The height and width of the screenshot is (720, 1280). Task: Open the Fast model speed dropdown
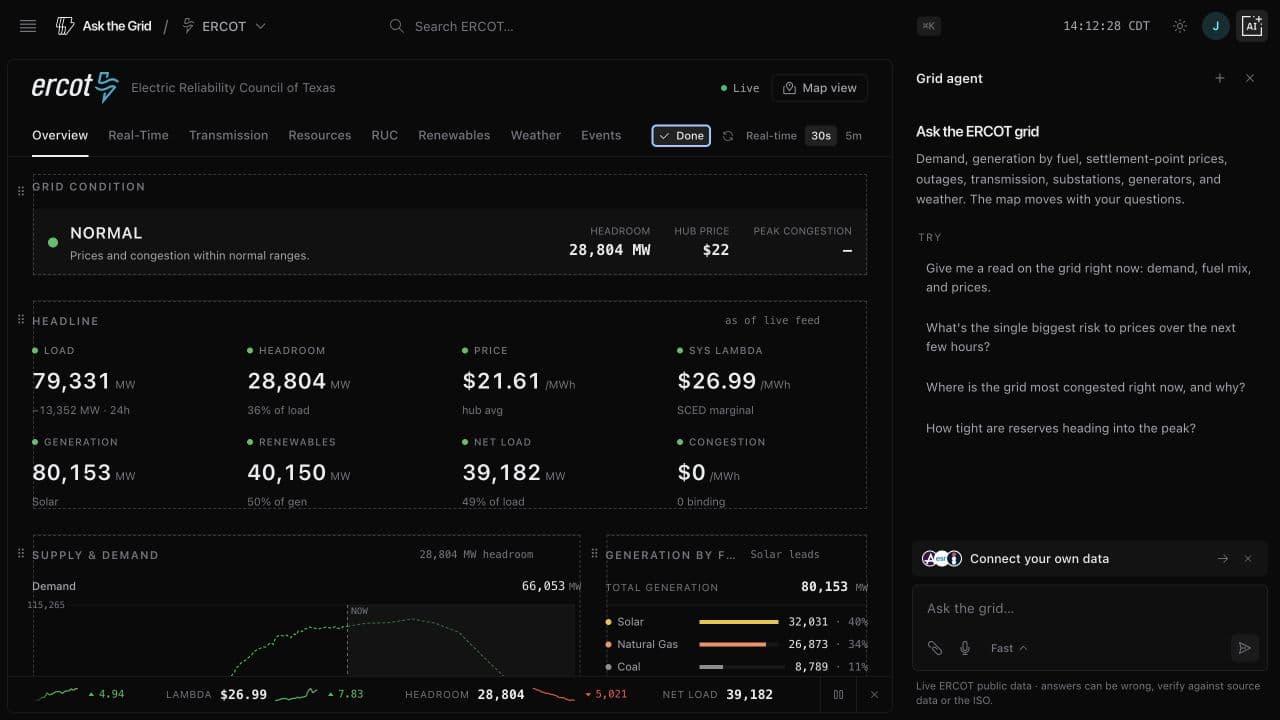1008,648
